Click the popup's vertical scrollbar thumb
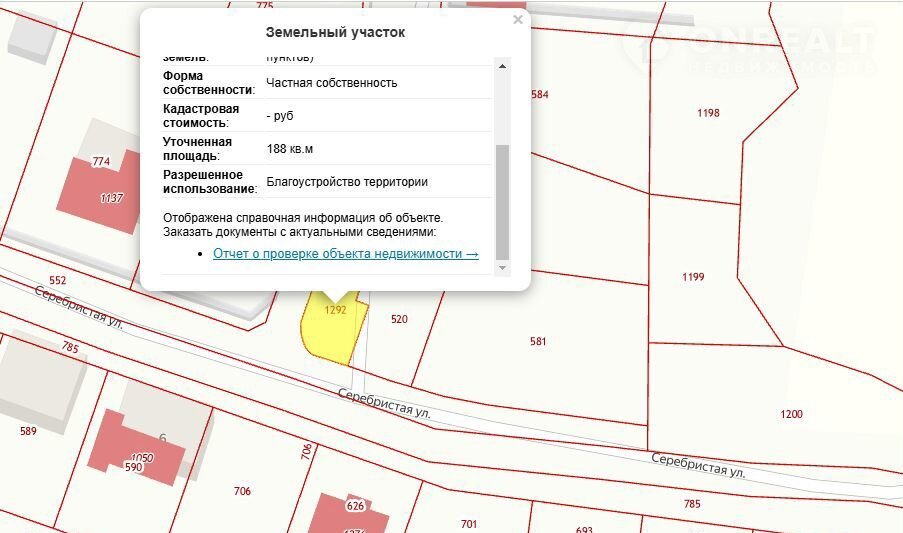 point(502,200)
